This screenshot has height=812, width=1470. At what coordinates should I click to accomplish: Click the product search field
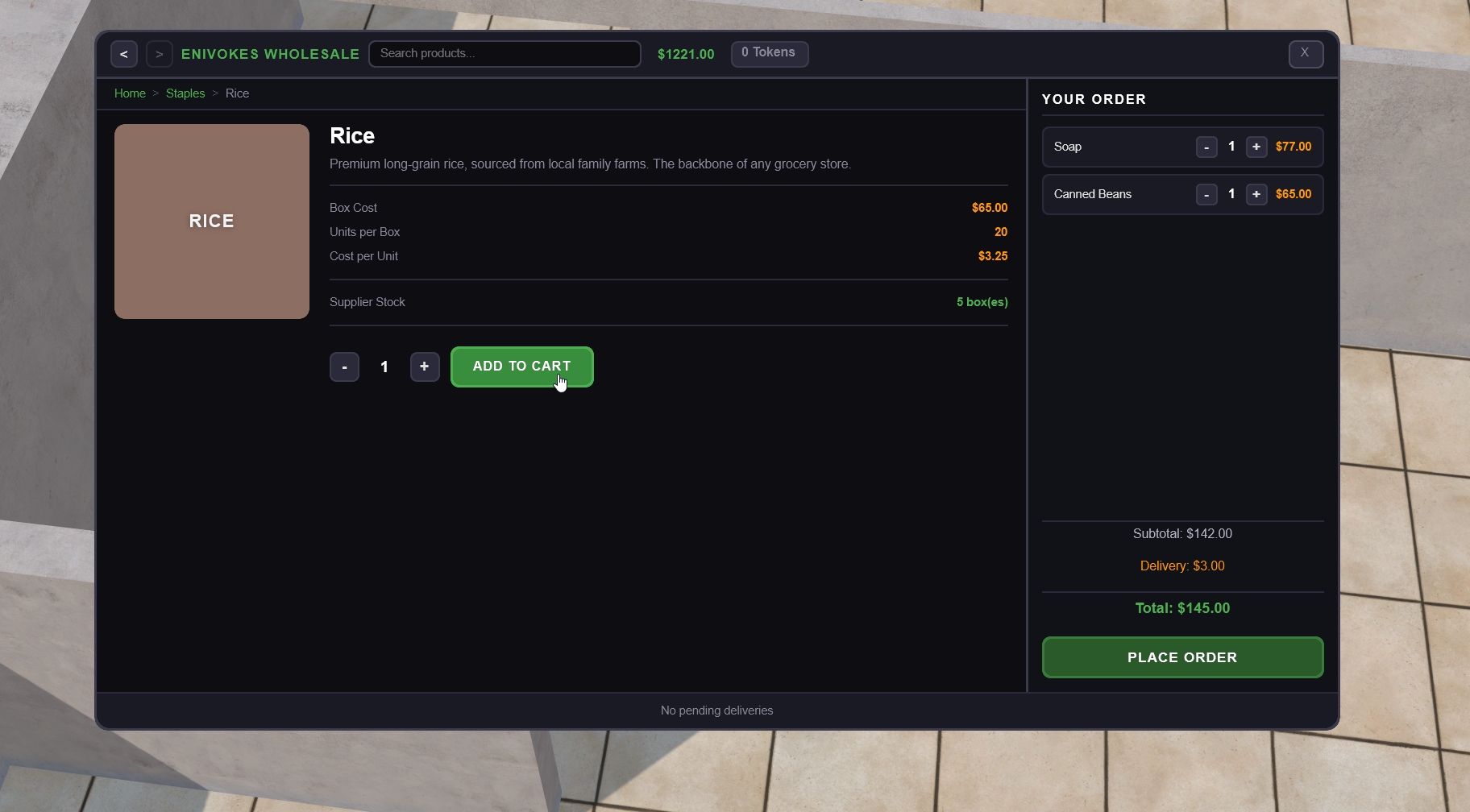click(505, 54)
